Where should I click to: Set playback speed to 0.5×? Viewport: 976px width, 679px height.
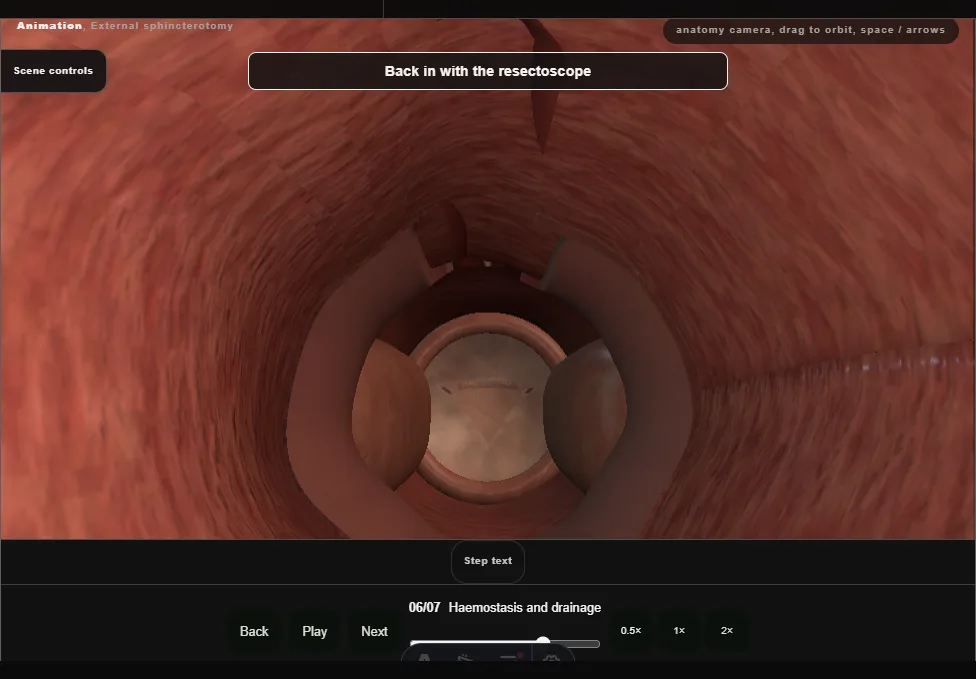click(x=631, y=631)
